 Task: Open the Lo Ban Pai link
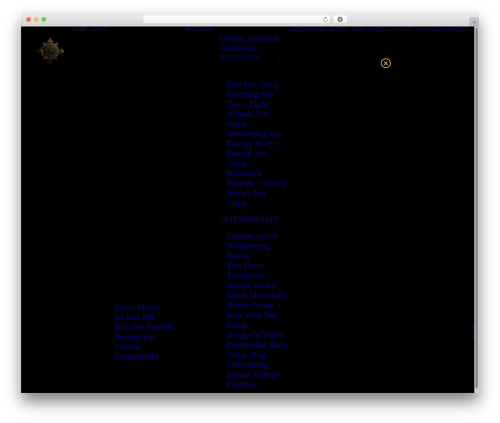coord(134,317)
